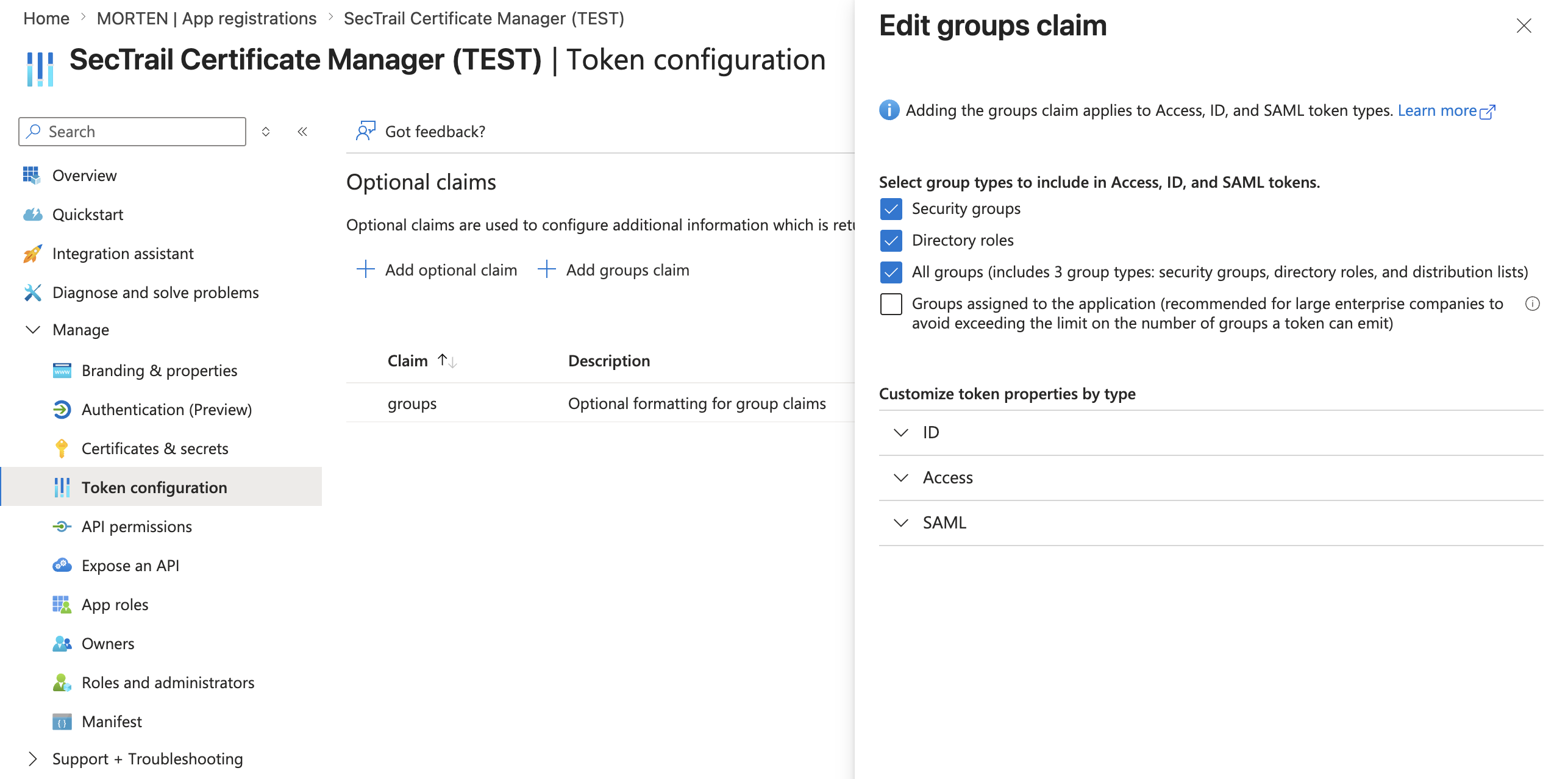Click 'Optional formatting for group claims' cell
The height and width of the screenshot is (779, 1568).
pos(697,404)
